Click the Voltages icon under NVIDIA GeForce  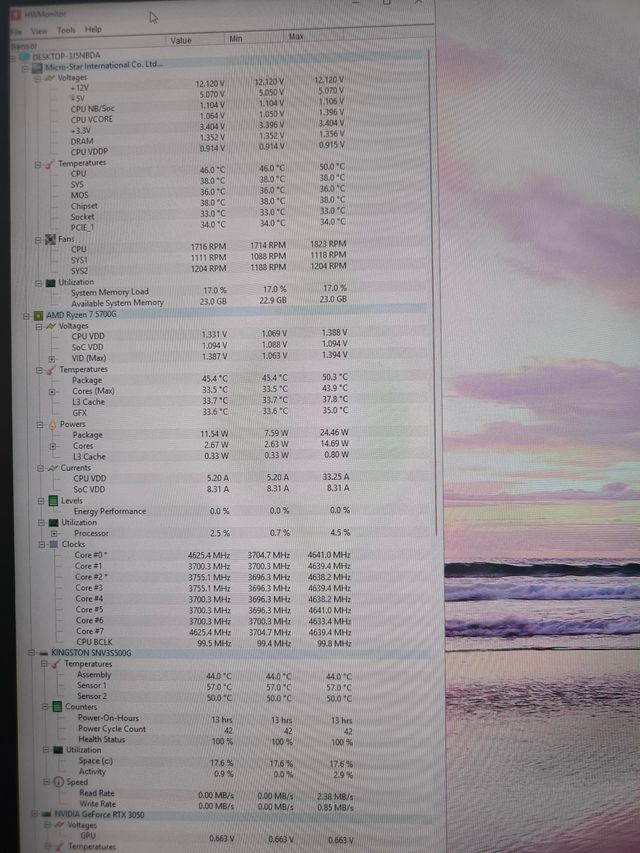[x=60, y=825]
